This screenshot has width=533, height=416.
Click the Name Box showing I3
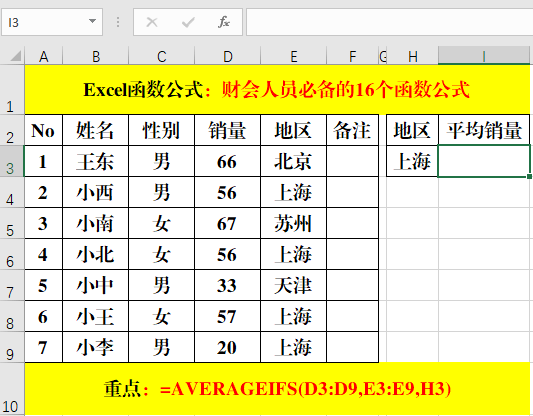[x=52, y=22]
